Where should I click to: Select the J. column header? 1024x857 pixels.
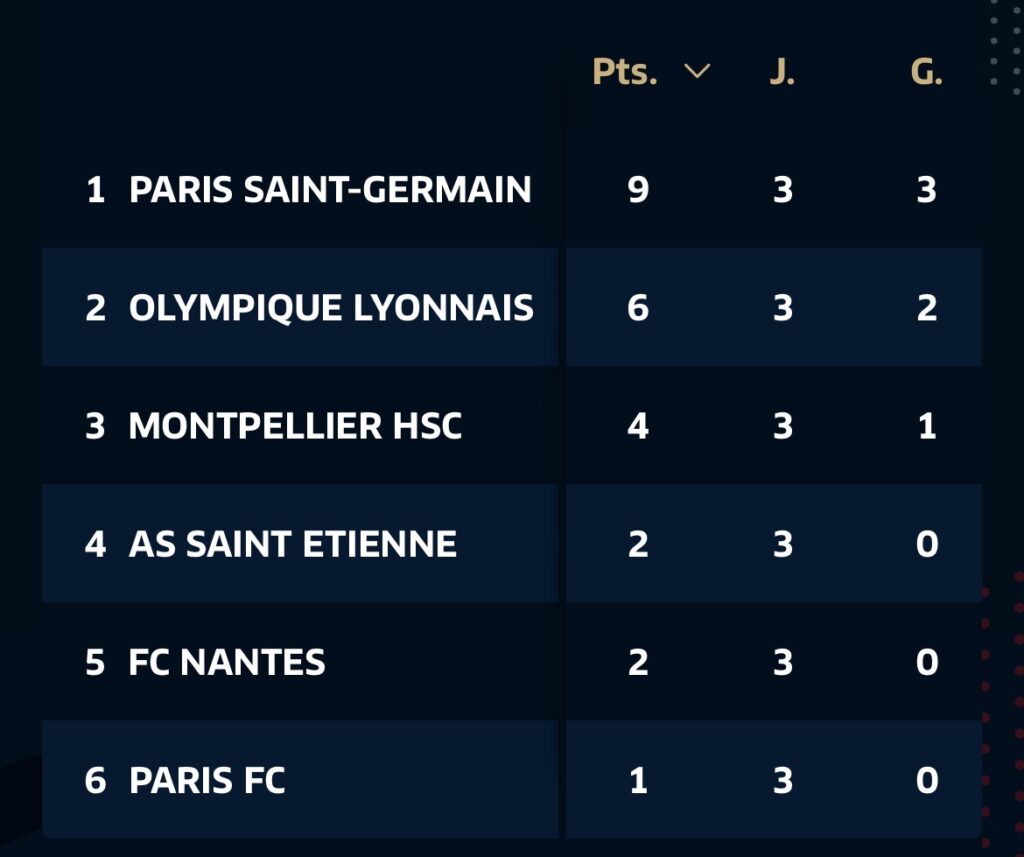[x=782, y=72]
